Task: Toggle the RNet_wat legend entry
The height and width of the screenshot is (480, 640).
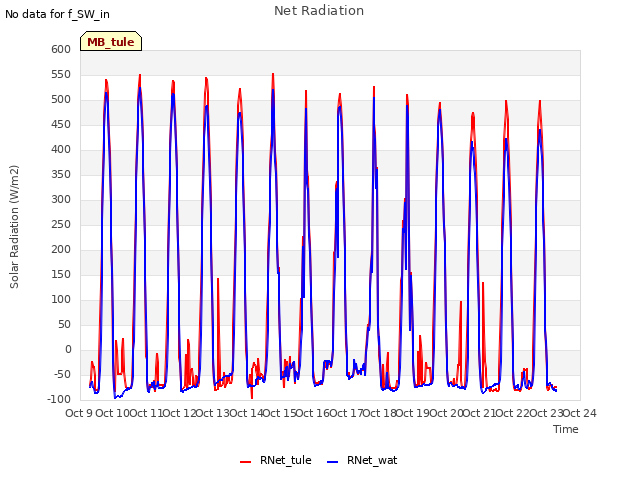Action: [x=362, y=460]
